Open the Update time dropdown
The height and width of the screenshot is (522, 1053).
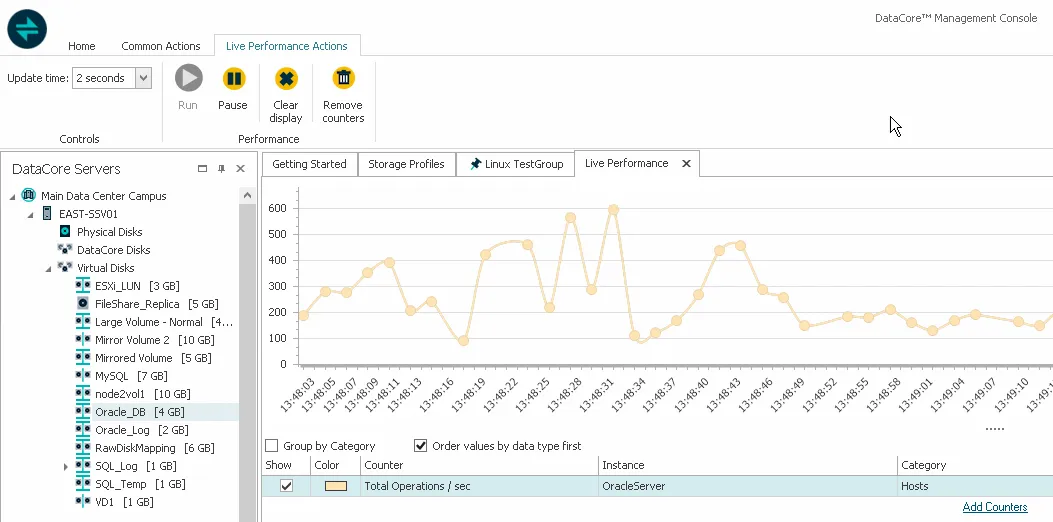(x=143, y=78)
